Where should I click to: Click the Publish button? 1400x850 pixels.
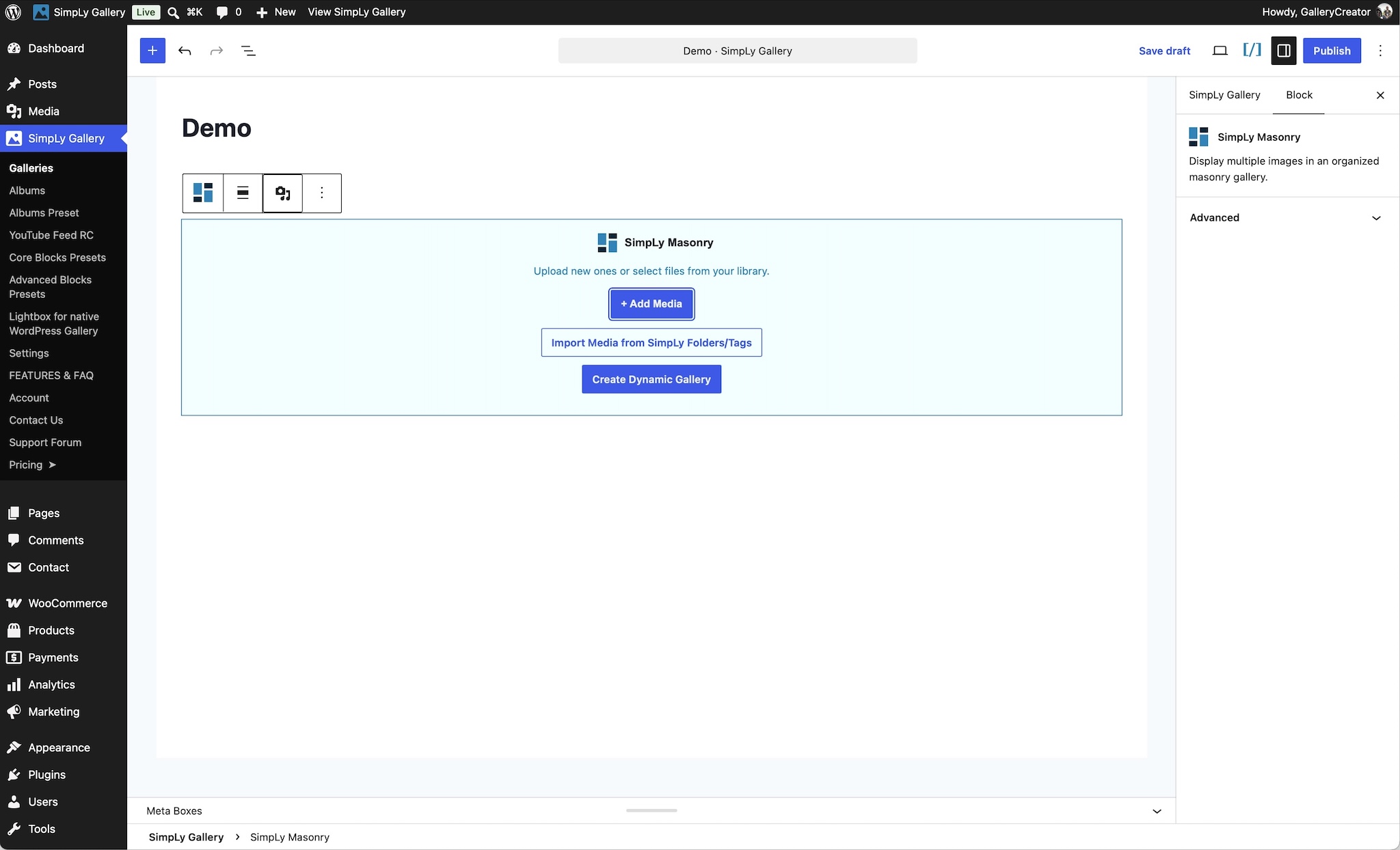point(1332,51)
